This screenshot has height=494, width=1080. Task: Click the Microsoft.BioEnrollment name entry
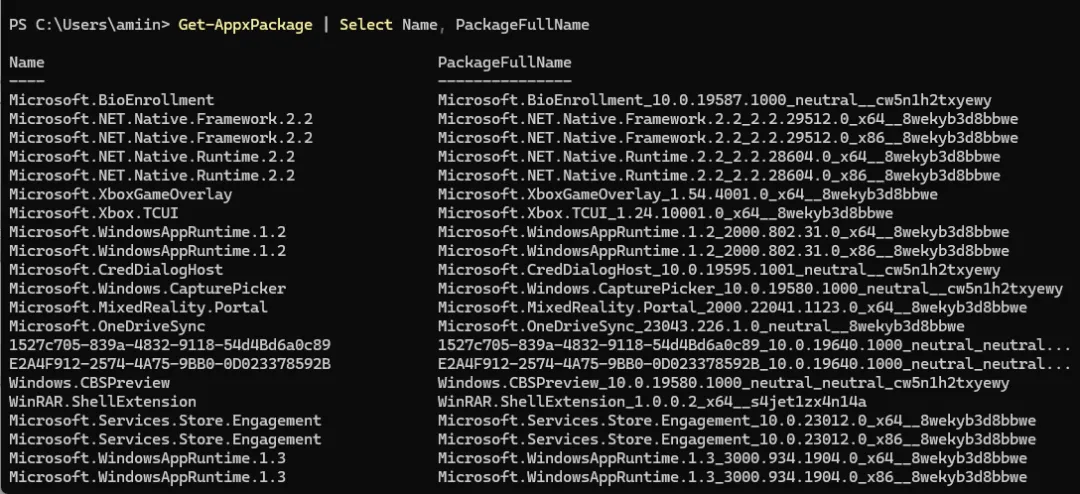pos(111,100)
